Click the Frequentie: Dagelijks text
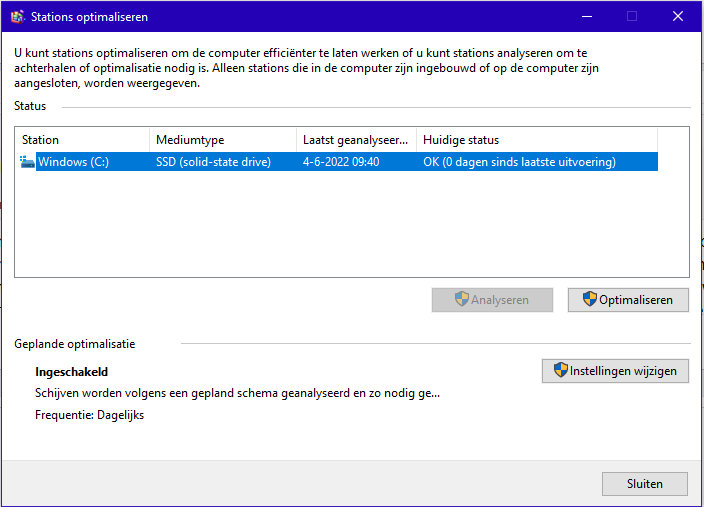The image size is (704, 507). (x=89, y=415)
